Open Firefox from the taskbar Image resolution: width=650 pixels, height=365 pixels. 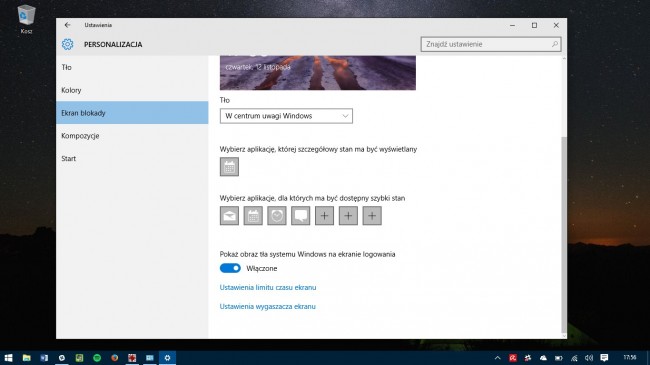point(114,358)
